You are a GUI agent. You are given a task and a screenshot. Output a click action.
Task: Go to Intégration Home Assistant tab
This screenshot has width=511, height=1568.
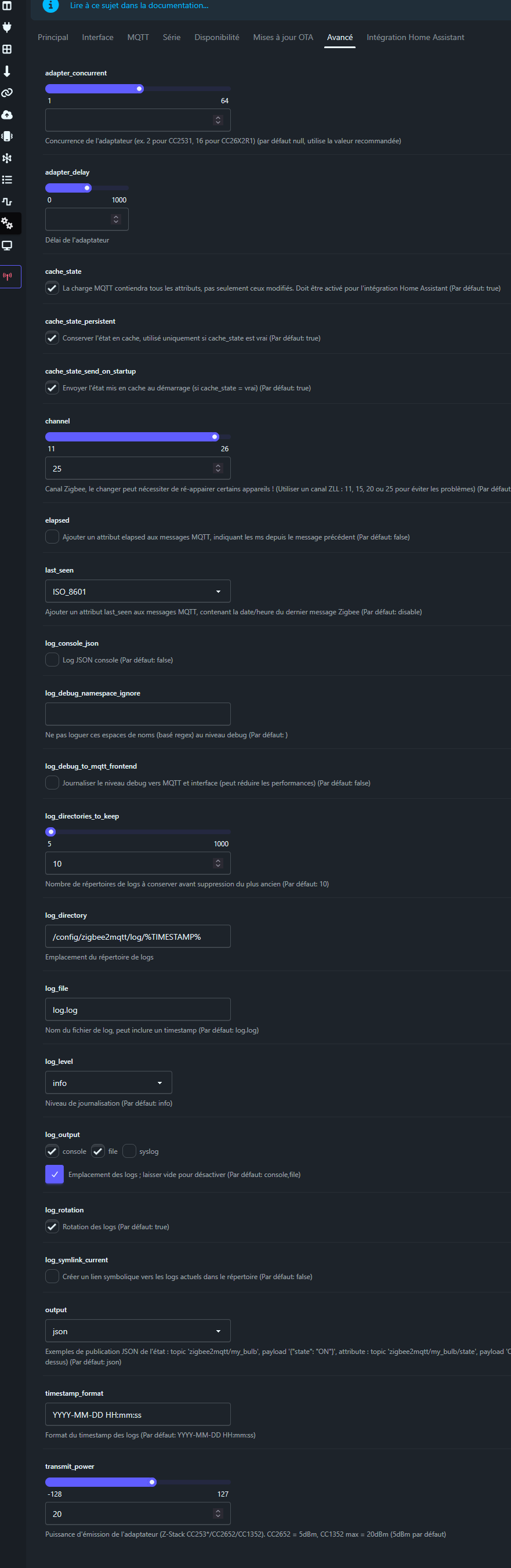(415, 38)
